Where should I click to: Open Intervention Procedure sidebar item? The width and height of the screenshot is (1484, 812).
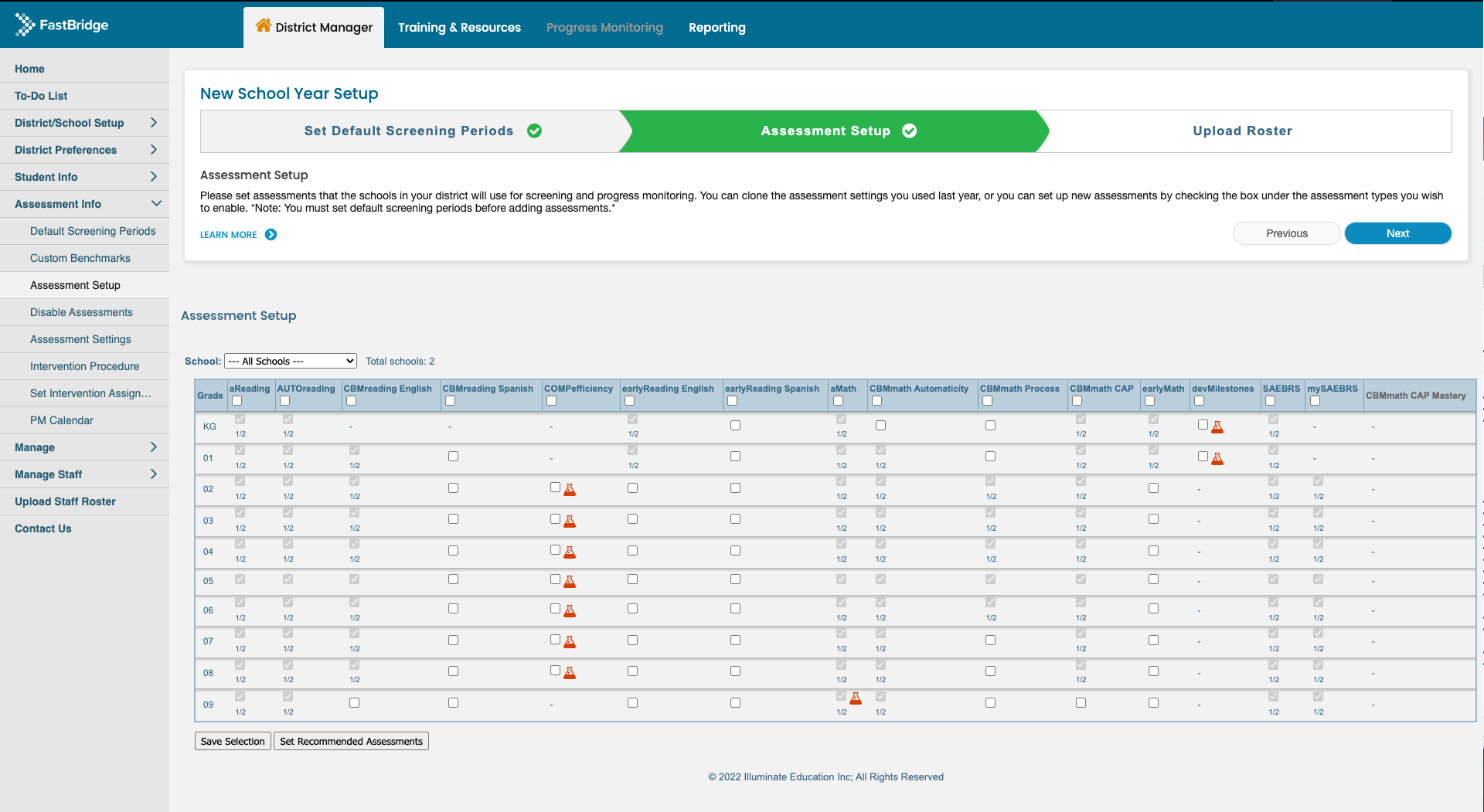[x=85, y=366]
